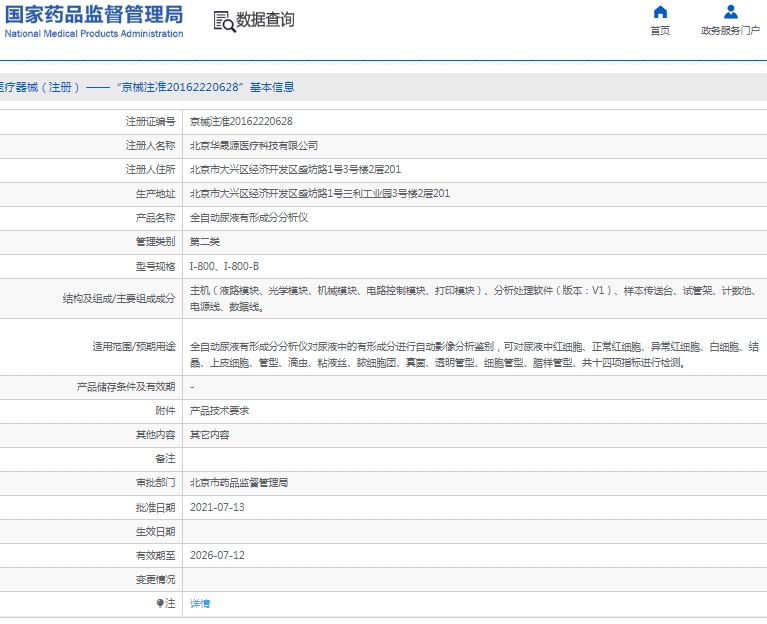Click National Medical Products Administration subtitle
Image resolution: width=767 pixels, height=624 pixels.
pyautogui.click(x=94, y=34)
